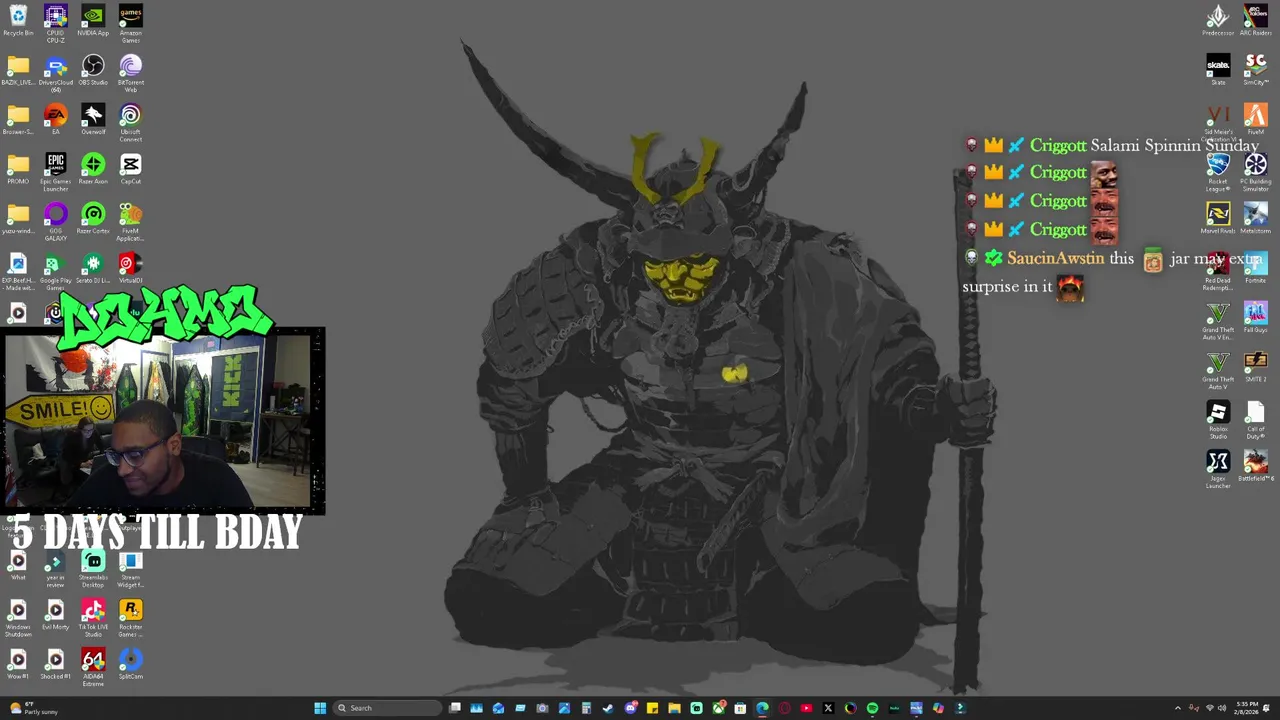
Task: Open the X app taskbar icon
Action: (x=828, y=708)
